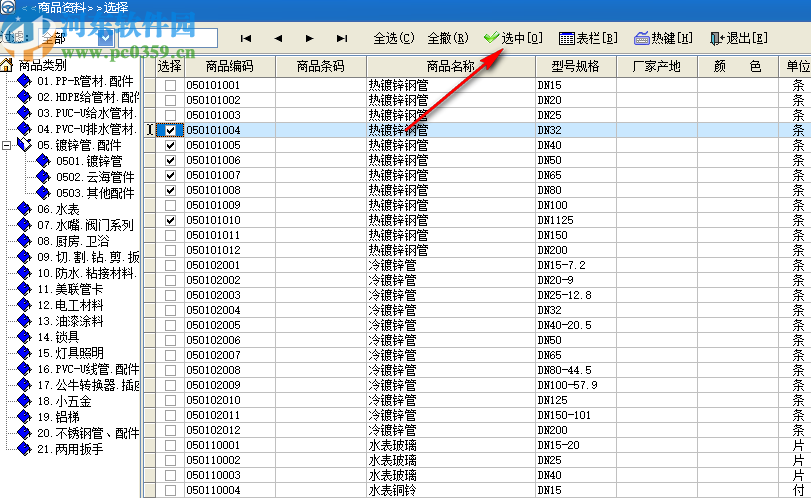Screen dimensions: 811x498
Task: Click the filter text input field
Action: pyautogui.click(x=168, y=38)
